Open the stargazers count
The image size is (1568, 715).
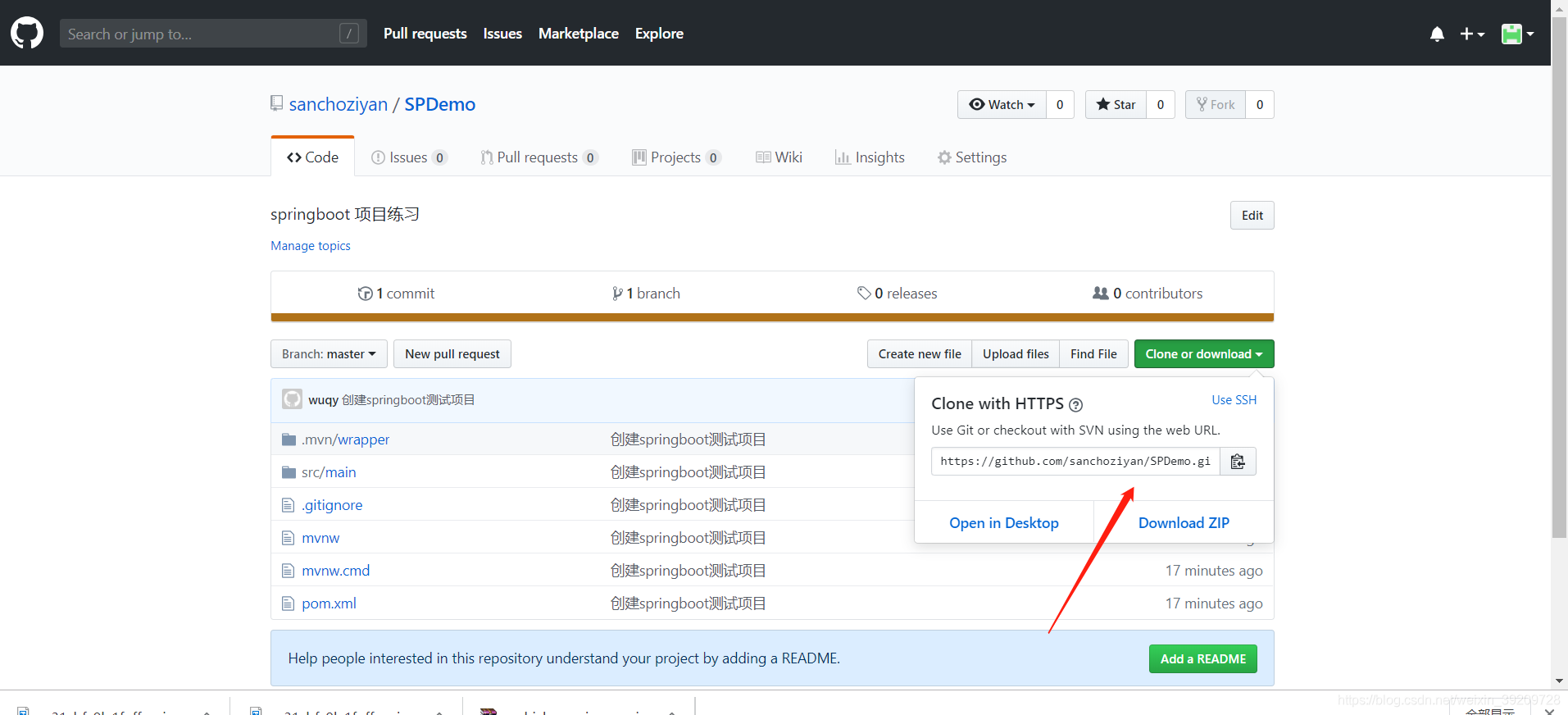1161,104
